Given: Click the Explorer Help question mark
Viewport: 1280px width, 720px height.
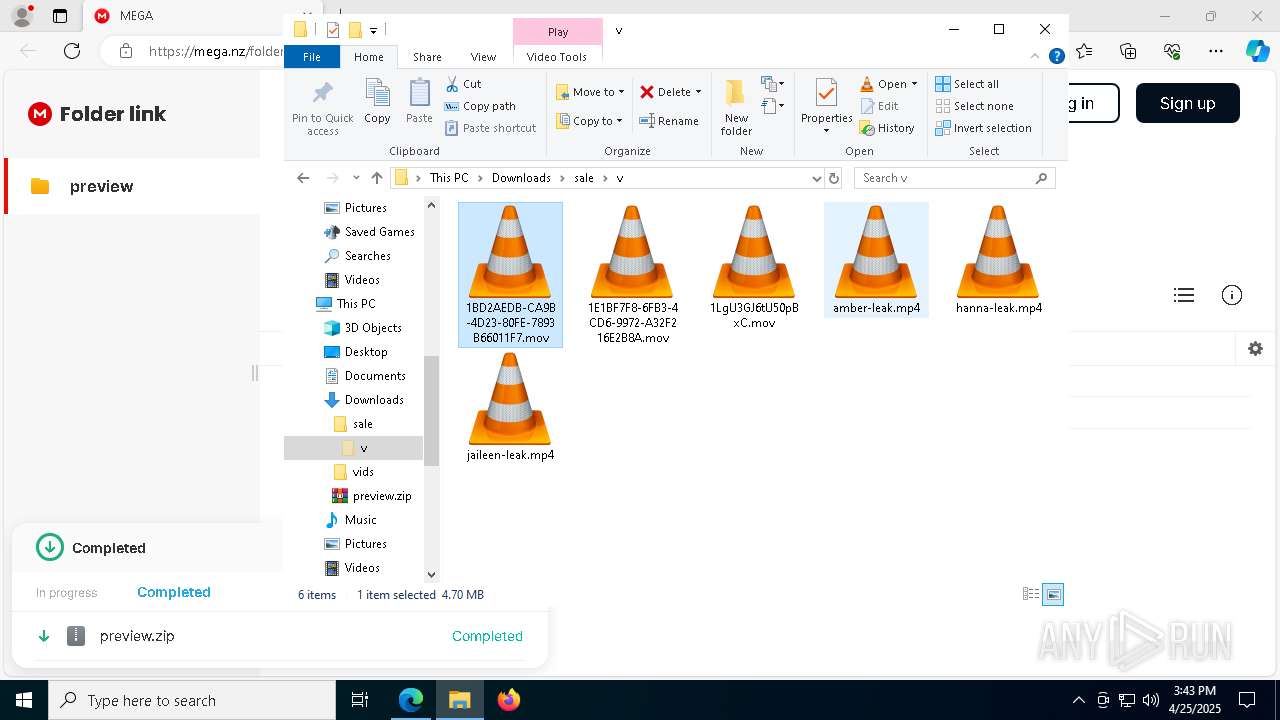Looking at the screenshot, I should click(x=1056, y=57).
